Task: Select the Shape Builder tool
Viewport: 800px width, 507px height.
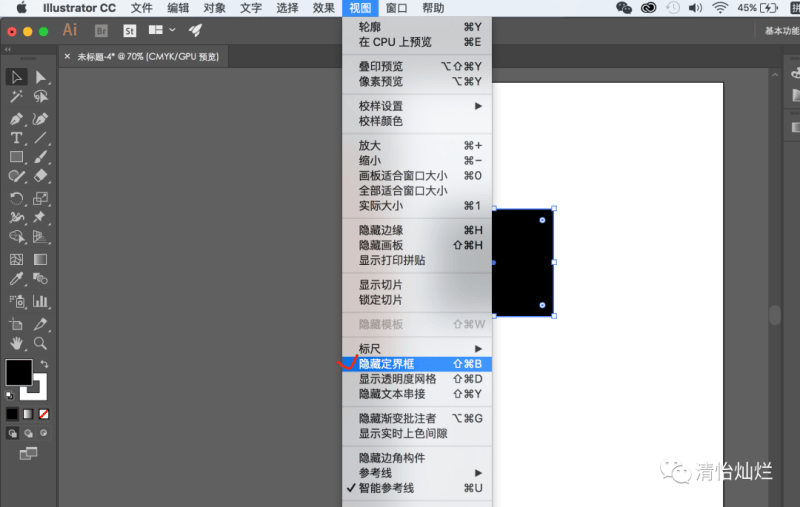Action: [x=16, y=237]
